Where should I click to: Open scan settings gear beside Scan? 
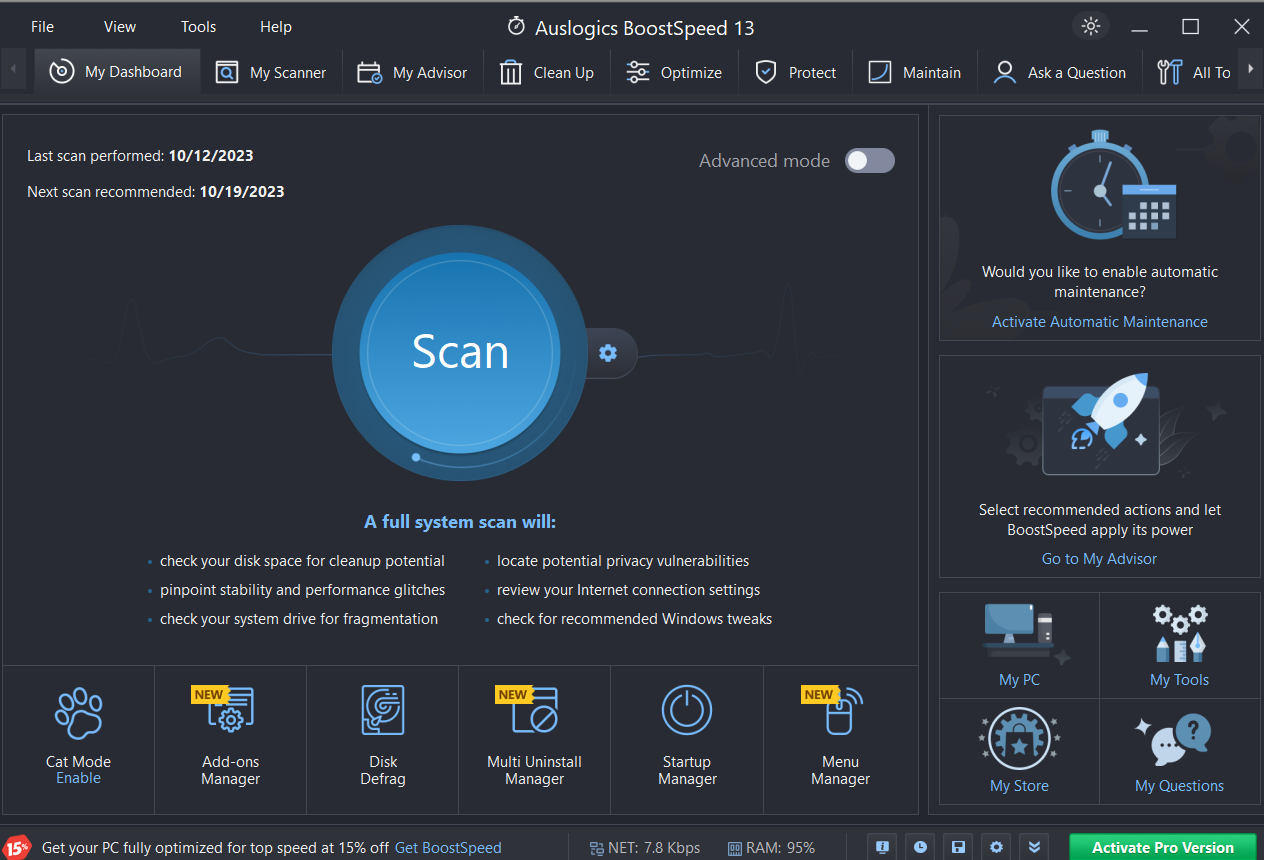point(608,353)
